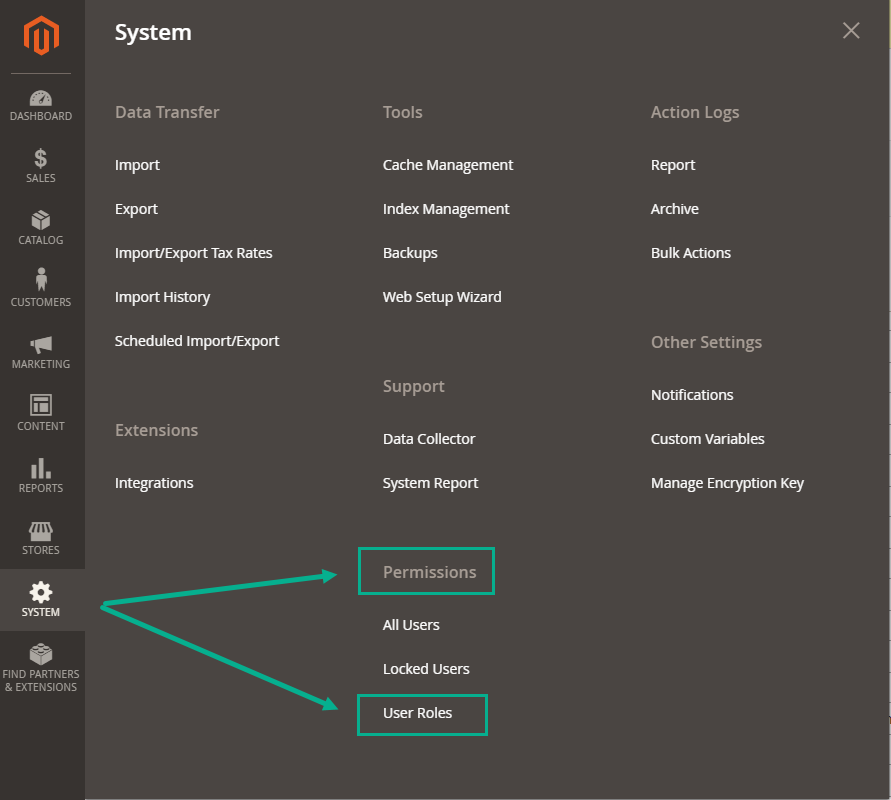Image resolution: width=891 pixels, height=800 pixels.
Task: Open the Dashboard gauge icon
Action: click(x=41, y=99)
